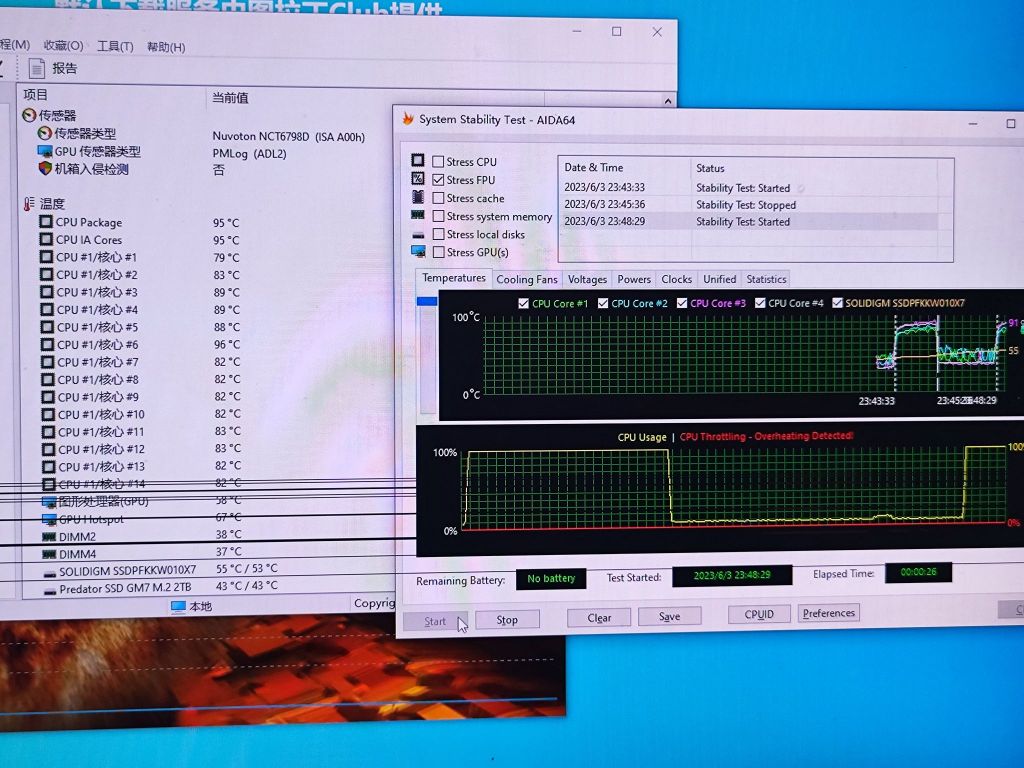1024x768 pixels.
Task: Click the Predator SSD GM7 drive icon
Action: 50,589
